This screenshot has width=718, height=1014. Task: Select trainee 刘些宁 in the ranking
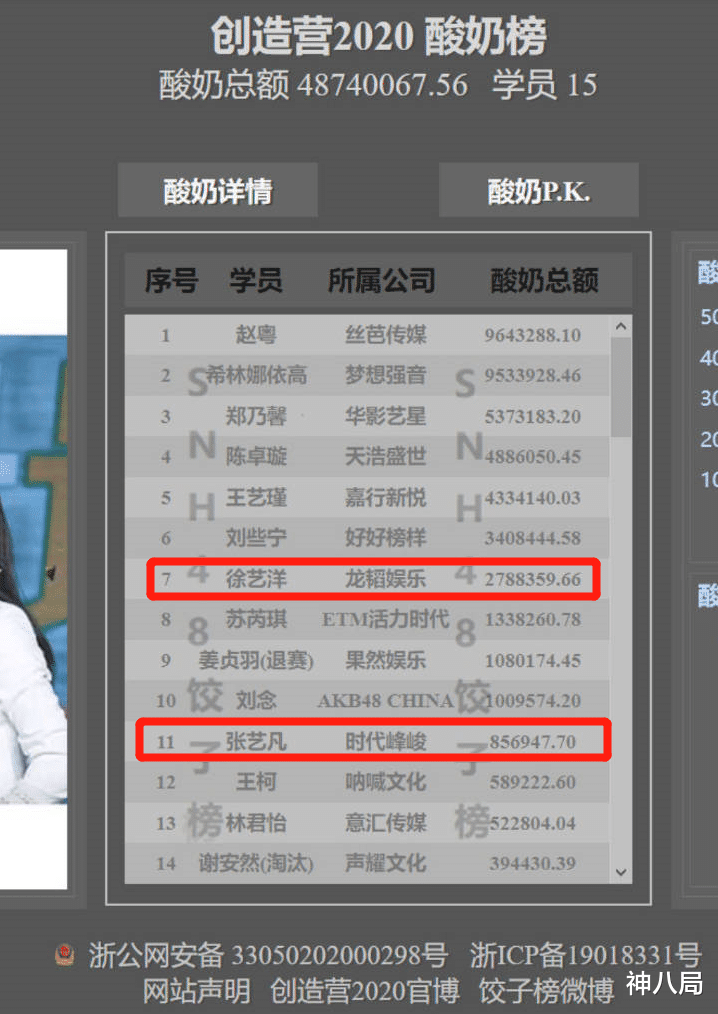pyautogui.click(x=256, y=538)
